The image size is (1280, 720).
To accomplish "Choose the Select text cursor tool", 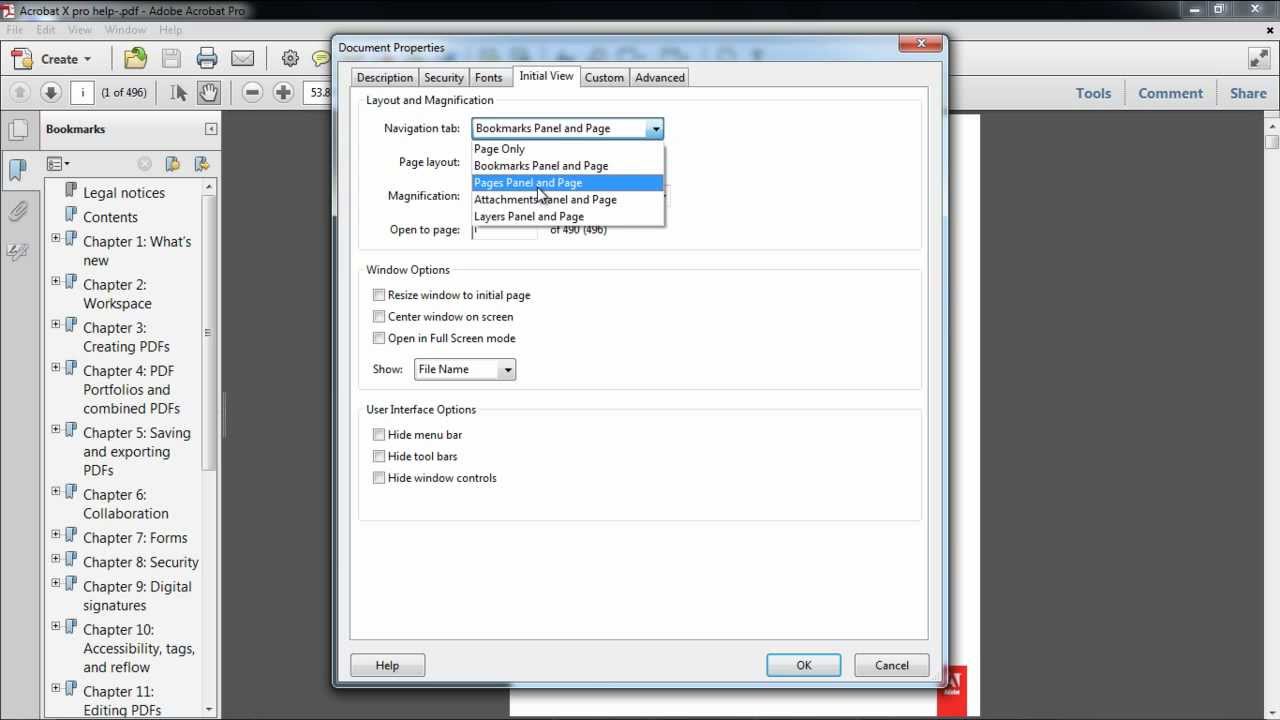I will (178, 93).
